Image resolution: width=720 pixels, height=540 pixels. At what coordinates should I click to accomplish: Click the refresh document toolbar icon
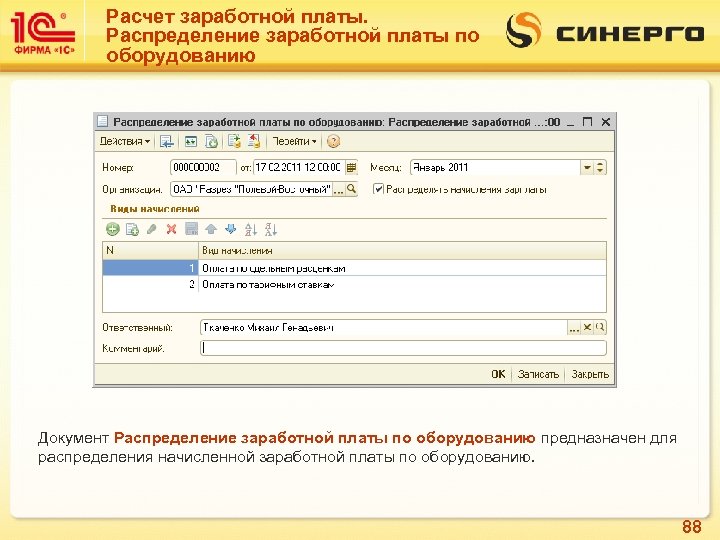point(211,141)
